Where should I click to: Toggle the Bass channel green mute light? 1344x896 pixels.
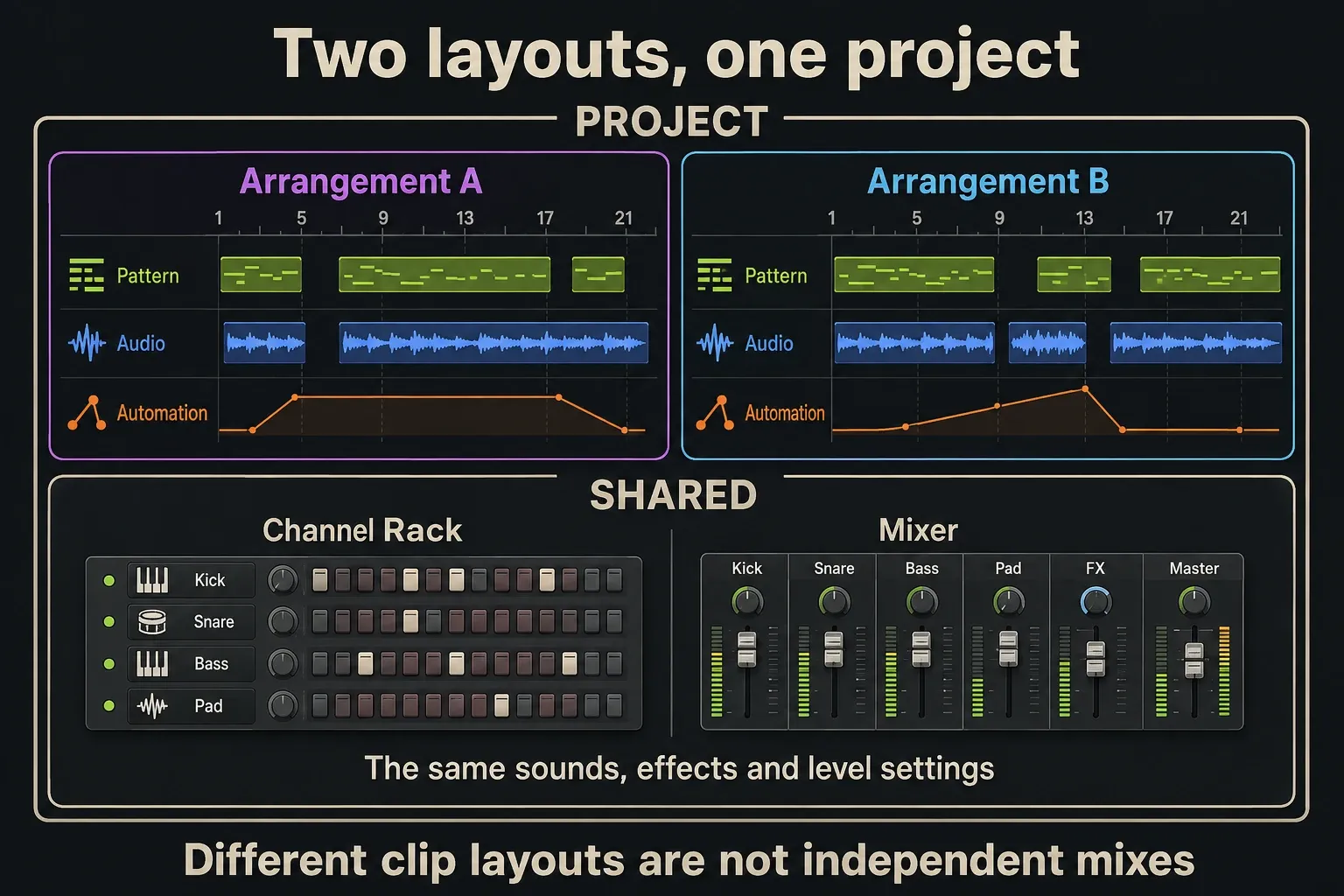[x=109, y=664]
